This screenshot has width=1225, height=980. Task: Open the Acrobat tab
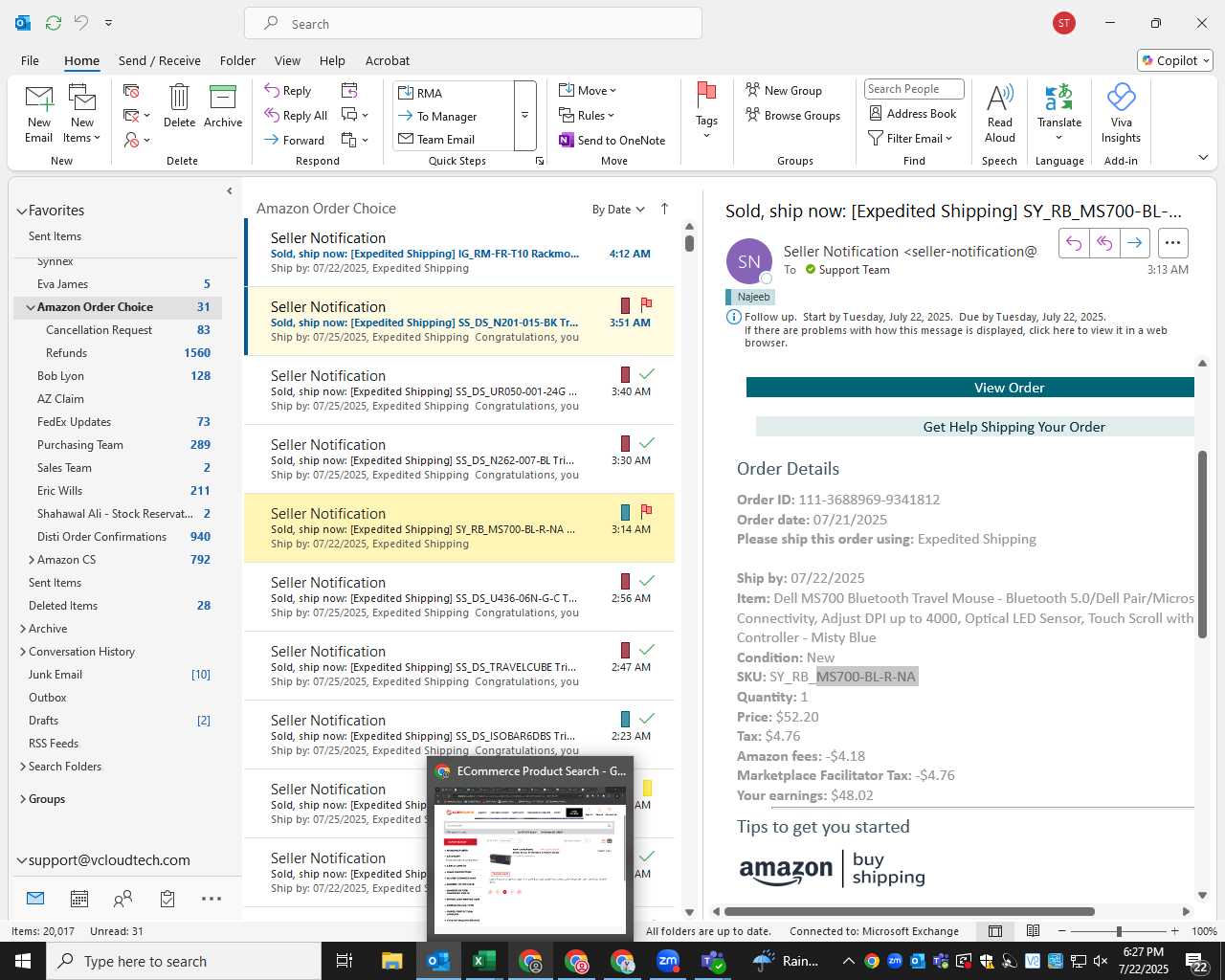388,60
